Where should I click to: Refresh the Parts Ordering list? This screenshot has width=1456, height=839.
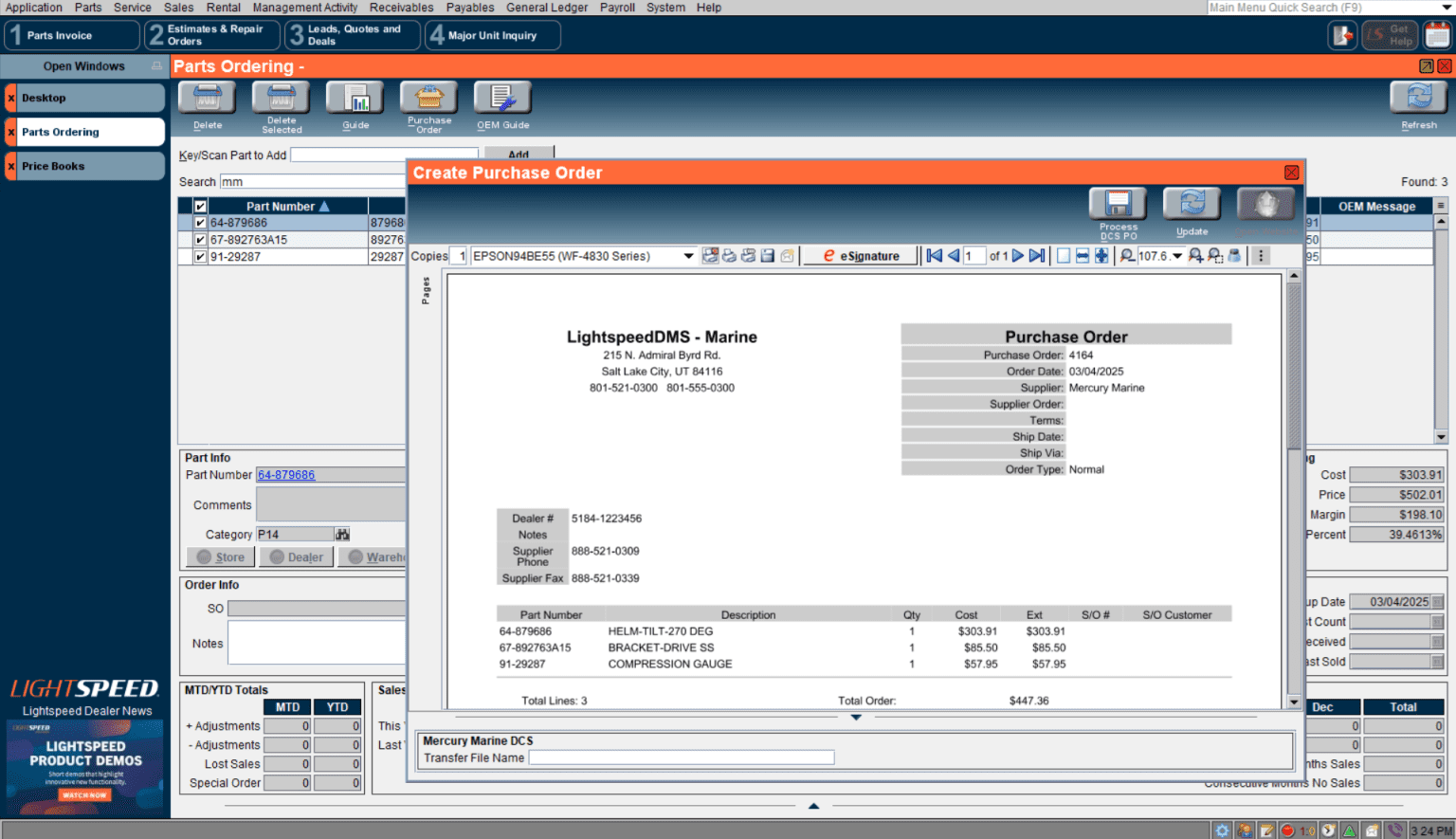pyautogui.click(x=1418, y=99)
